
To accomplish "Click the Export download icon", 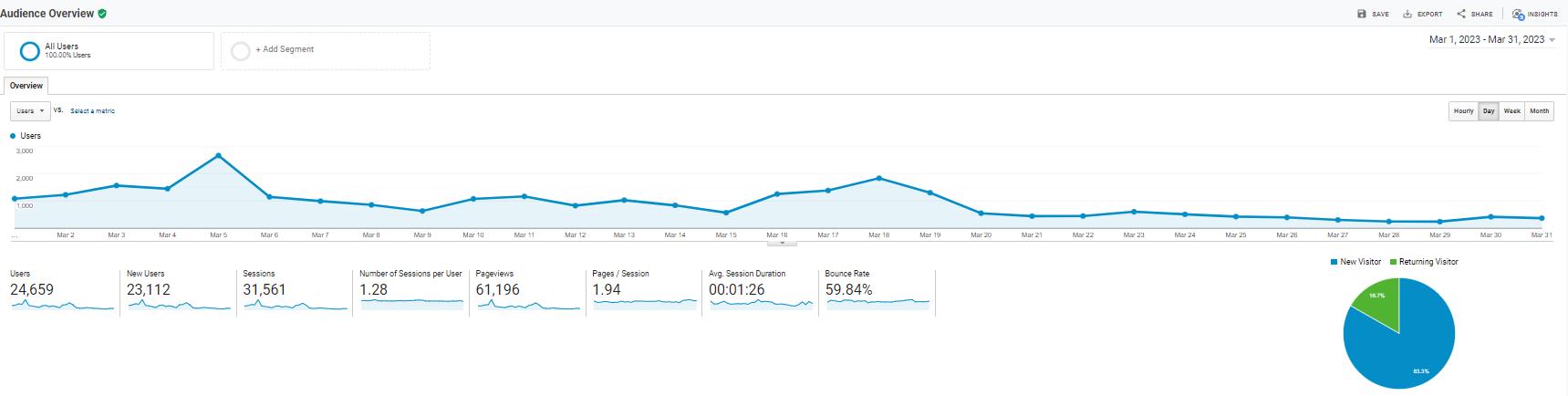I will [x=1407, y=14].
